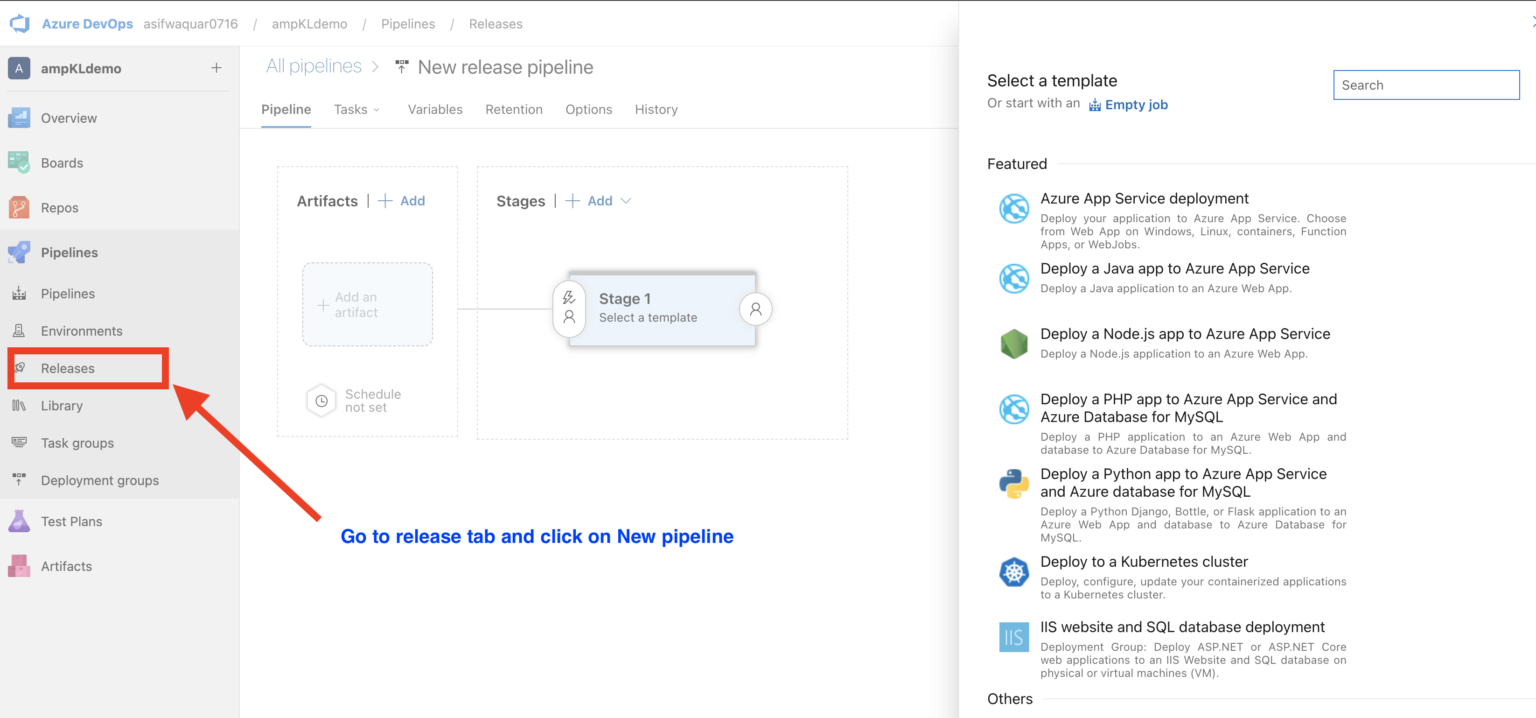Click the Pipelines sub-item icon
The height and width of the screenshot is (718, 1536).
point(19,294)
